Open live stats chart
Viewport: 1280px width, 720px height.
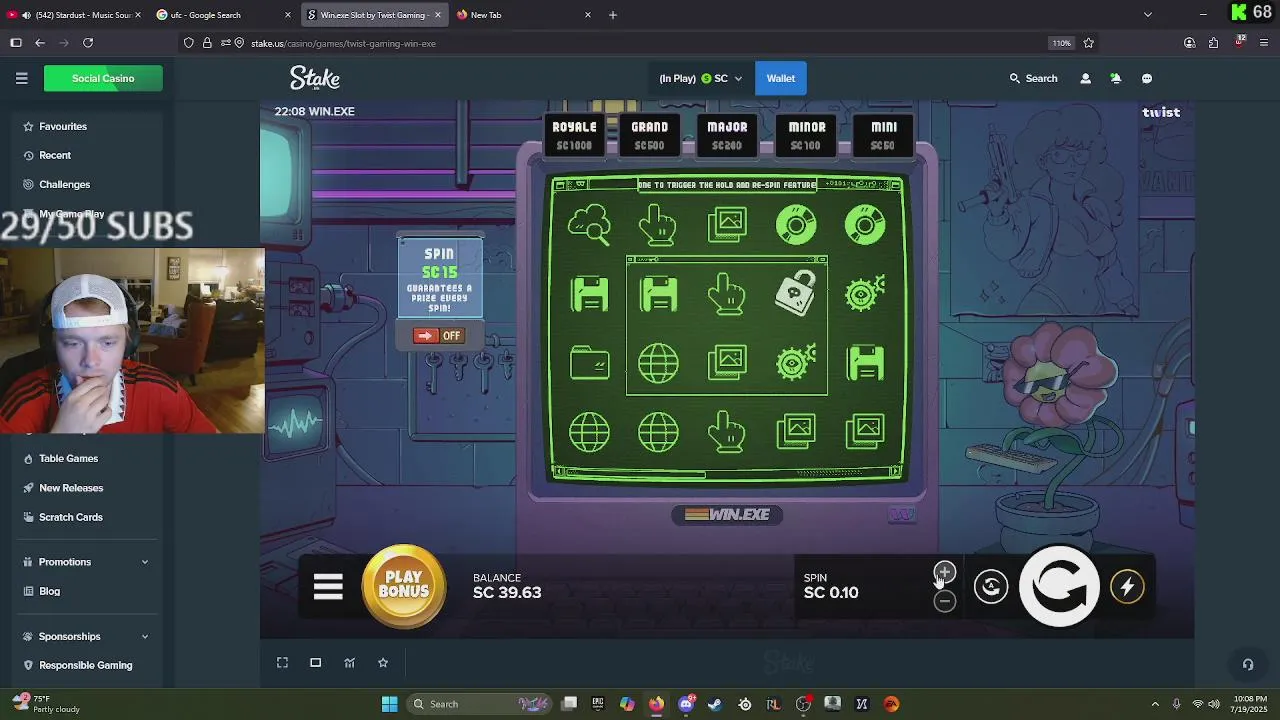point(349,662)
